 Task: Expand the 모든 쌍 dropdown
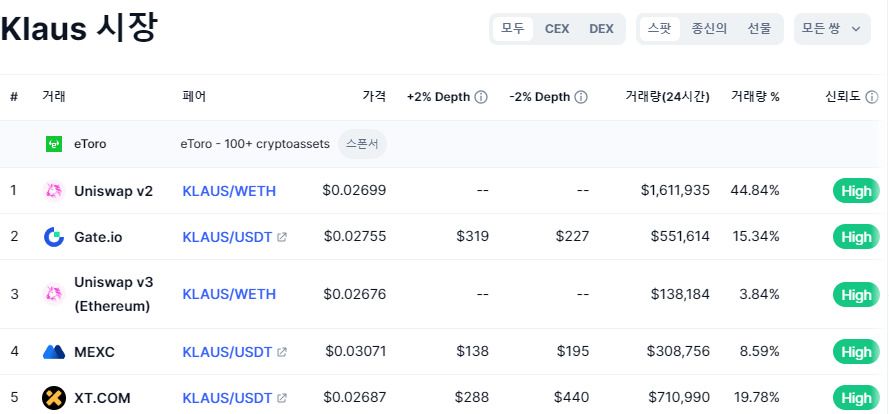[832, 29]
